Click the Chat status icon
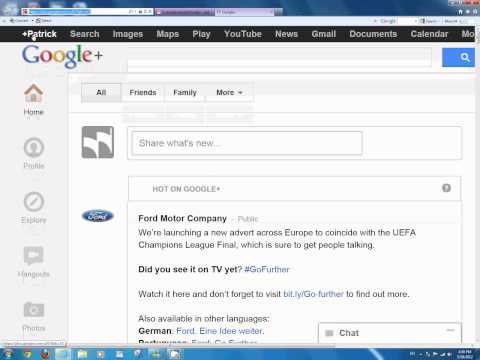 [329, 333]
